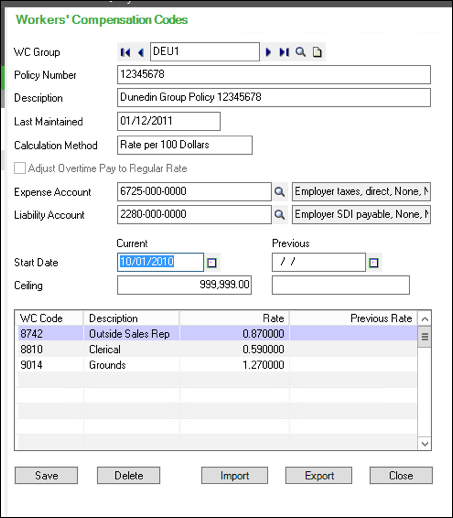The height and width of the screenshot is (518, 453).
Task: Toggle Adjust Overtime Pay to Regular Rate
Action: click(x=20, y=168)
